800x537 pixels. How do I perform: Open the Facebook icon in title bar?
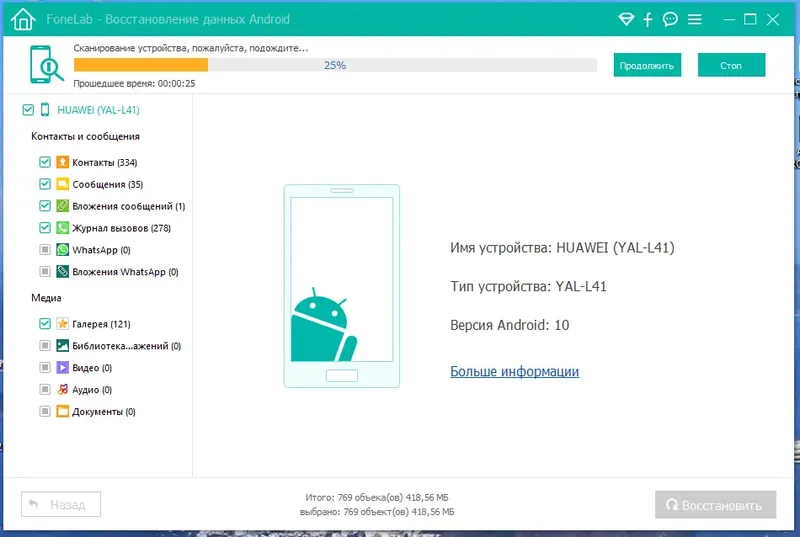click(648, 20)
